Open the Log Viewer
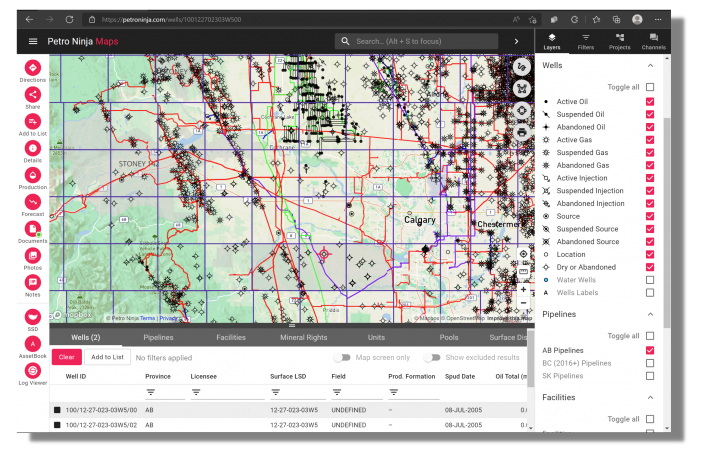 (32, 370)
